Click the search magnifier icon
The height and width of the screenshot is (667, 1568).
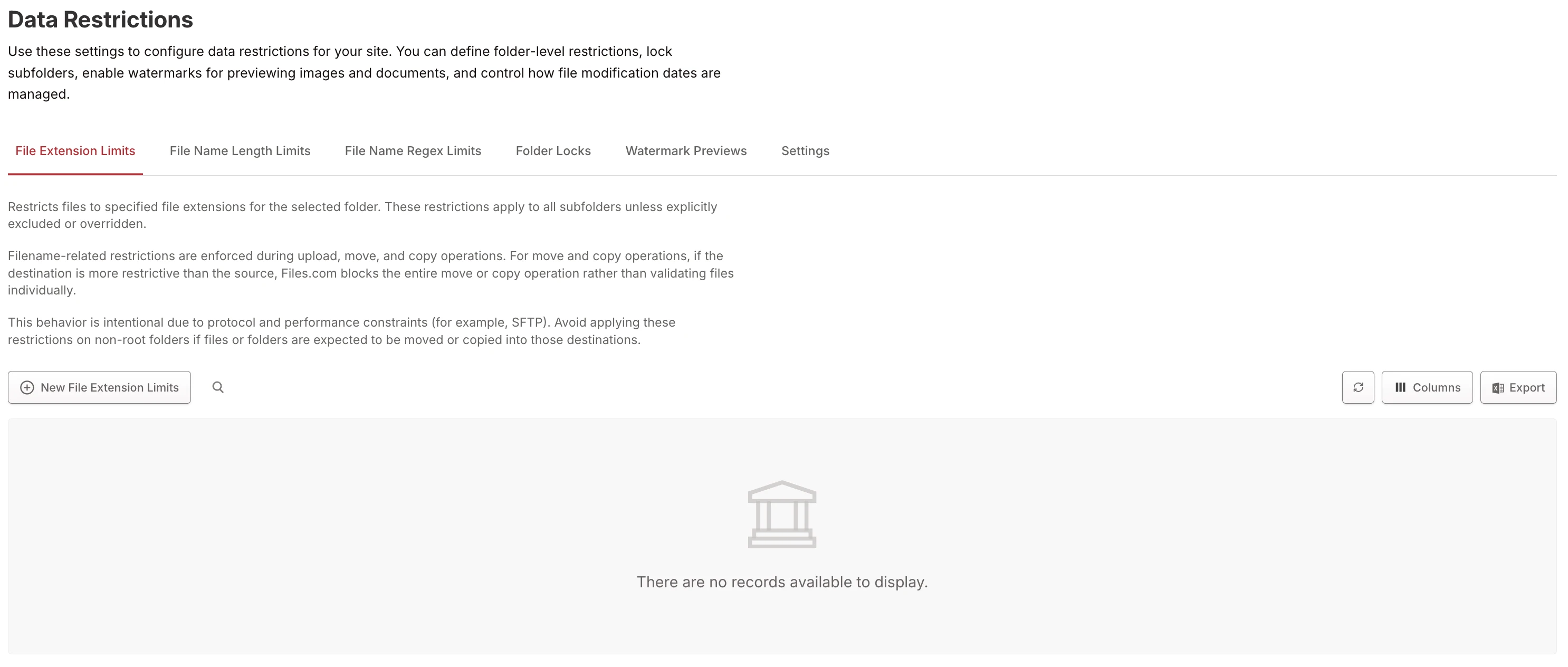pos(218,387)
